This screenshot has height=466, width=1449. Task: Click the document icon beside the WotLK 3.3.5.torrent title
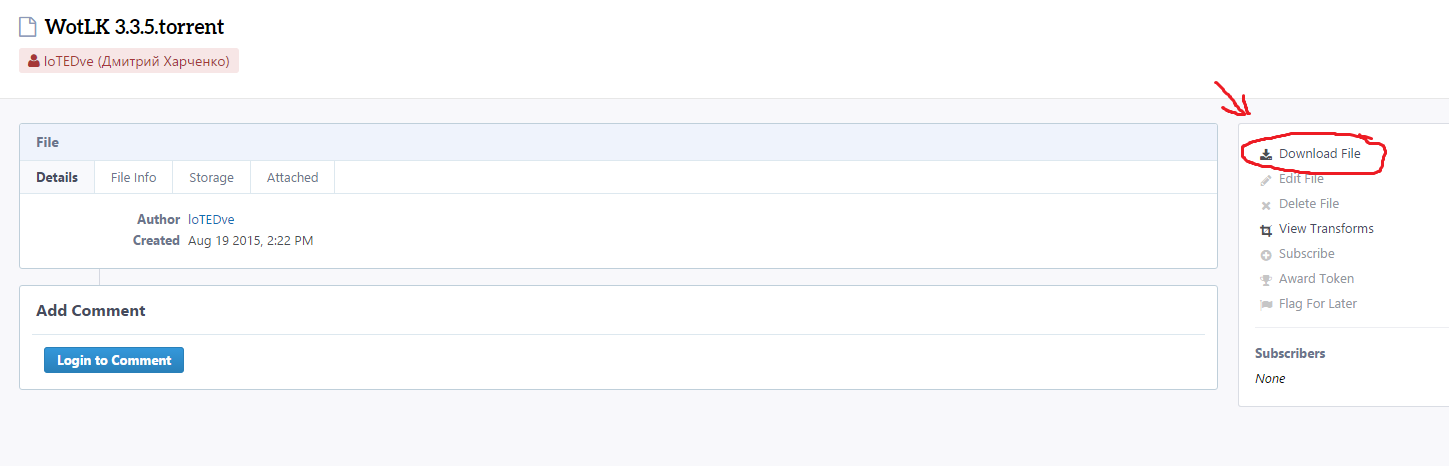point(28,27)
